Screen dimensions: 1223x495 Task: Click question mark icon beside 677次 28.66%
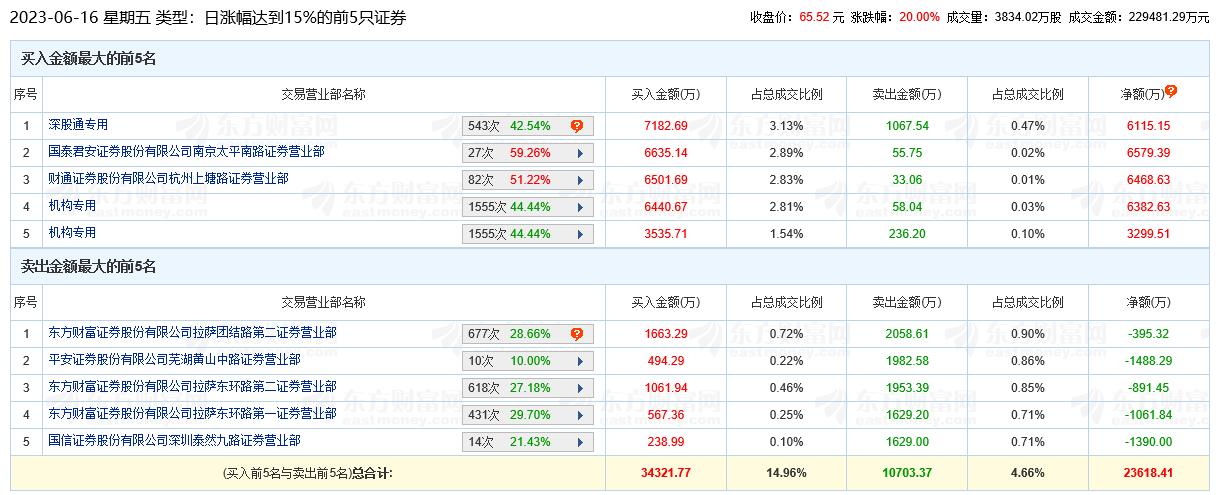(577, 334)
